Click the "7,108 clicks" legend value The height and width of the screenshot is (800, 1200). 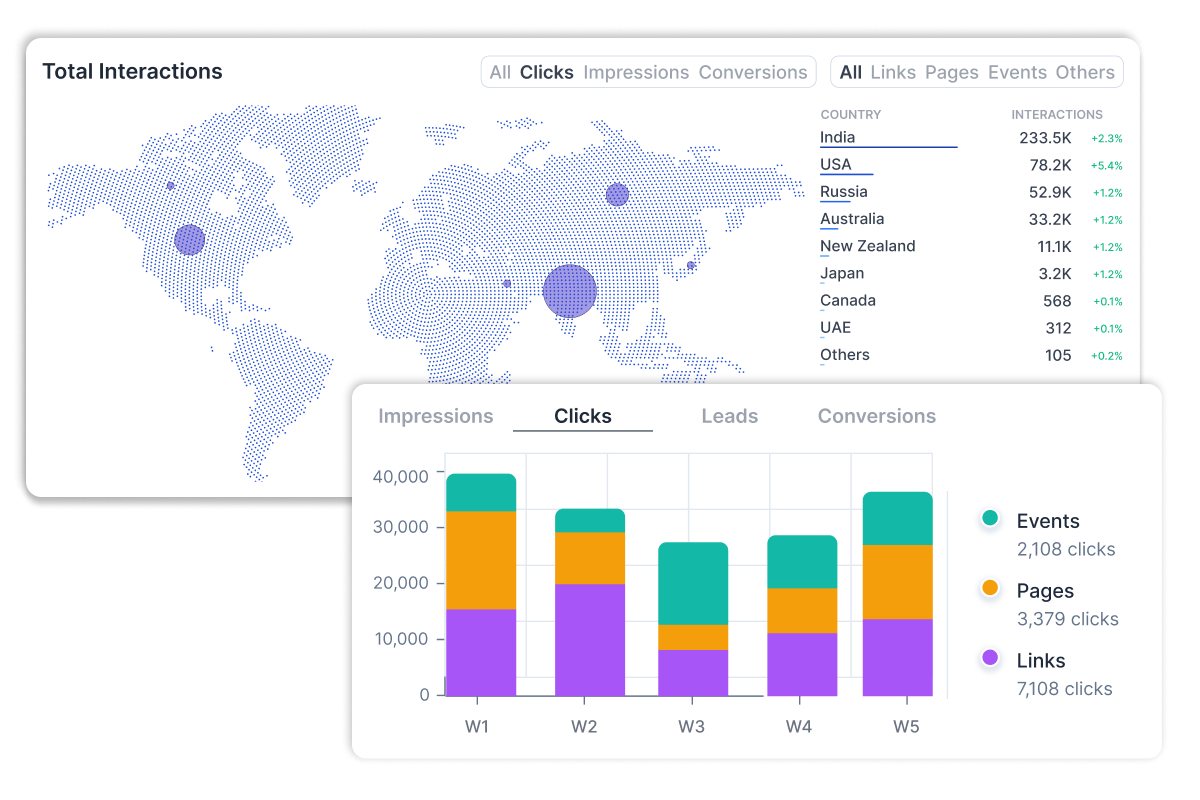[1064, 688]
